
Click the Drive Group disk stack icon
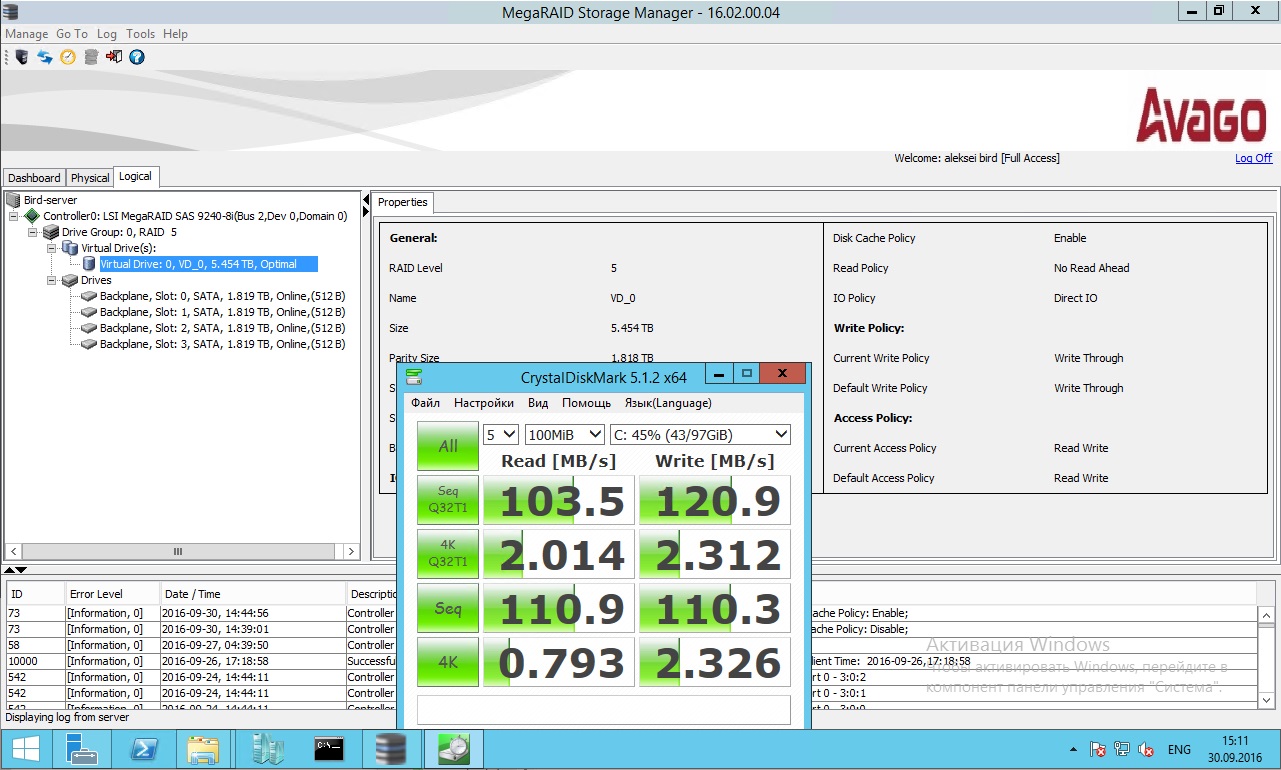click(x=51, y=232)
